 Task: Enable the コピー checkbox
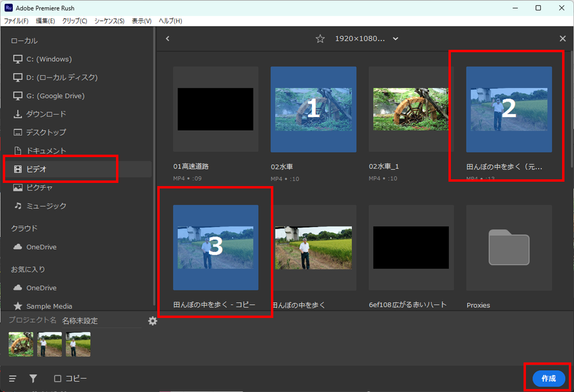click(57, 378)
